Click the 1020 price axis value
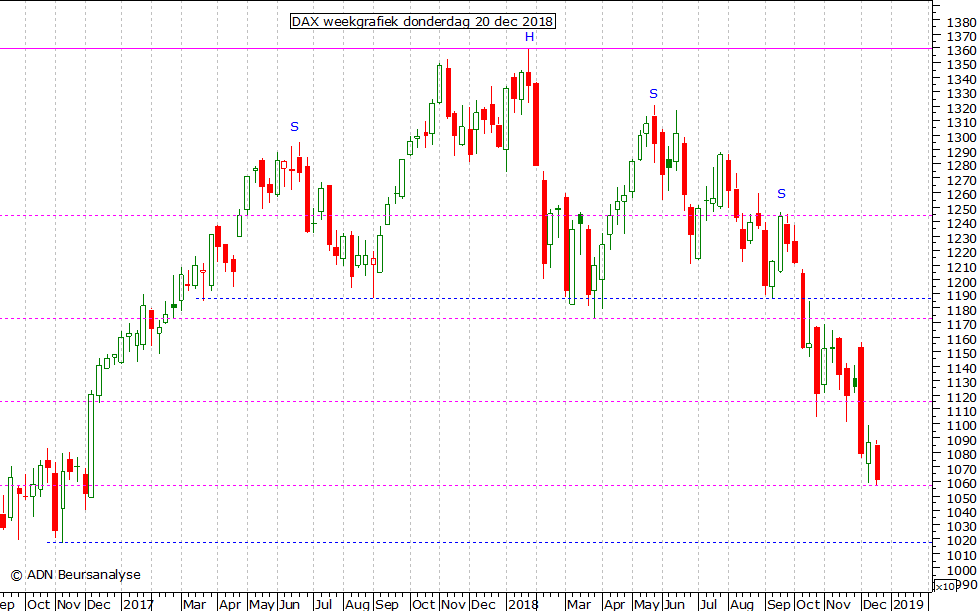 (961, 542)
